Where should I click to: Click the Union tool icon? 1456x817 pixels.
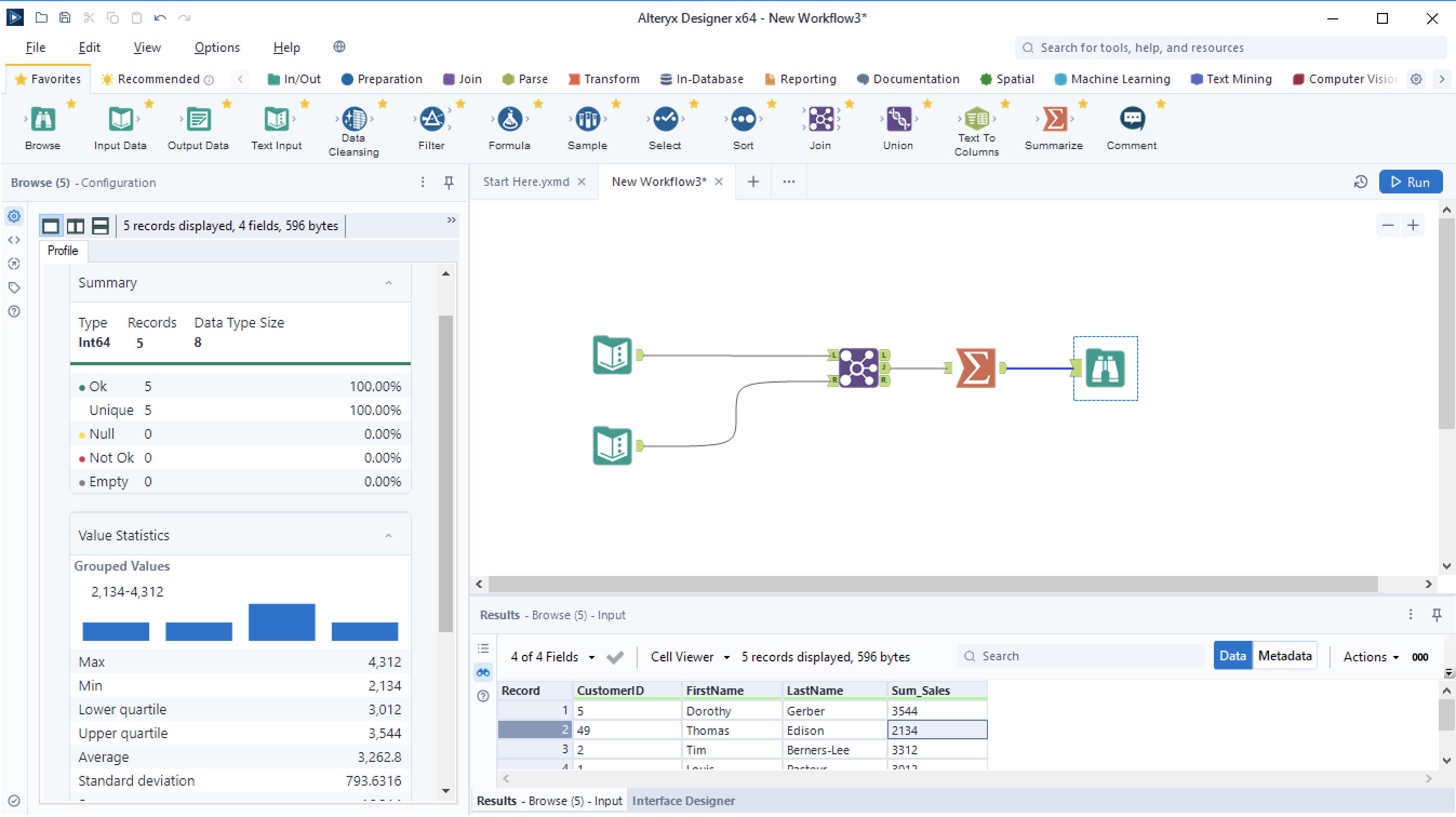[898, 120]
